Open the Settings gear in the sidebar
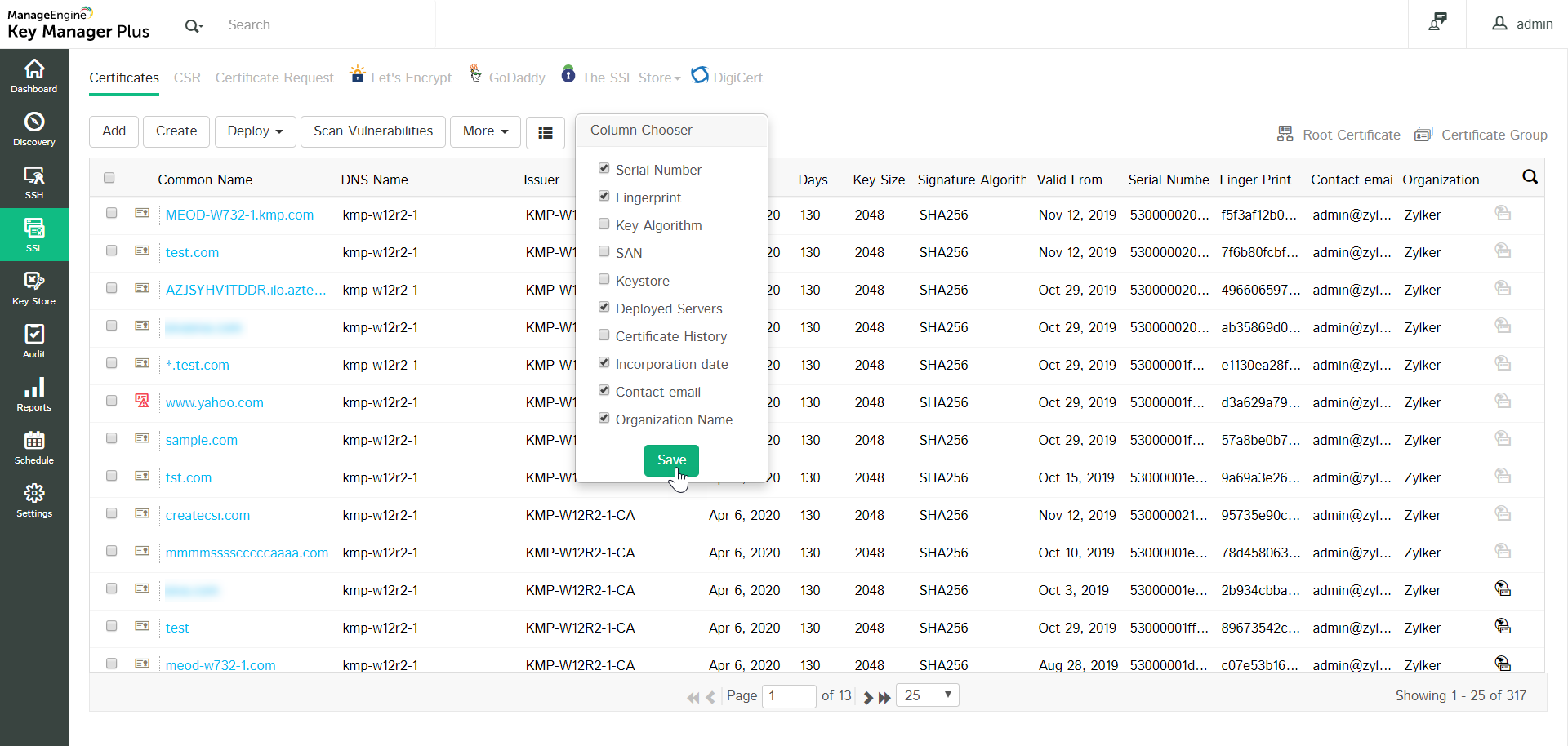Screen dimensions: 1568x746 pyautogui.click(x=34, y=500)
